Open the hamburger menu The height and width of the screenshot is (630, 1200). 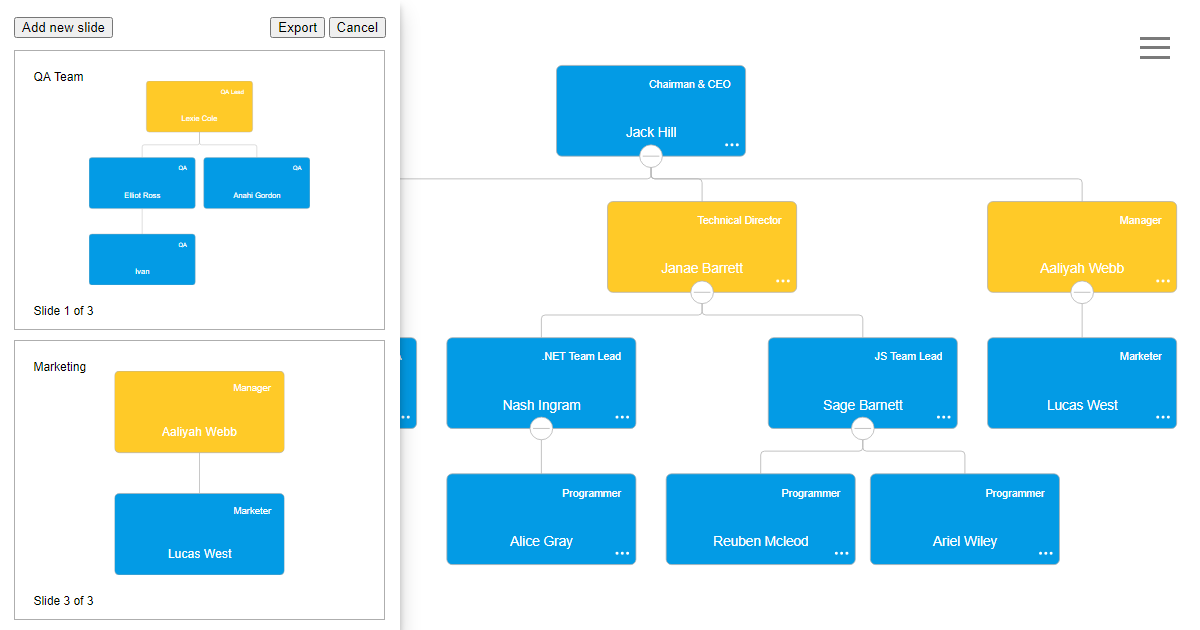(1154, 47)
